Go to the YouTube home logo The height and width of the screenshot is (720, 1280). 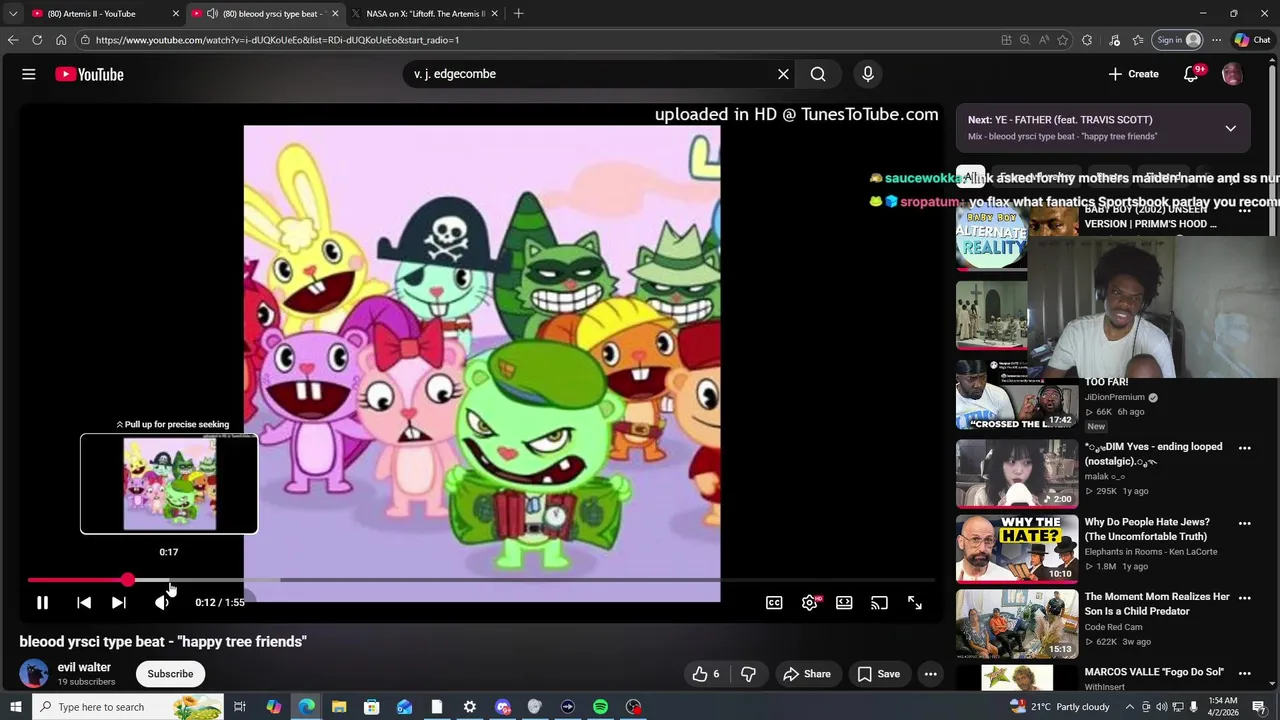point(89,74)
